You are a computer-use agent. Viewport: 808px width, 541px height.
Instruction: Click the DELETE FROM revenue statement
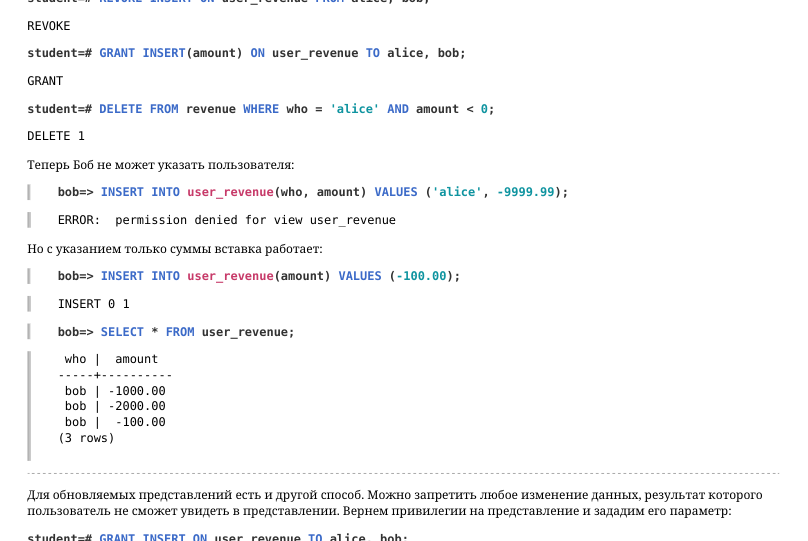(x=261, y=109)
